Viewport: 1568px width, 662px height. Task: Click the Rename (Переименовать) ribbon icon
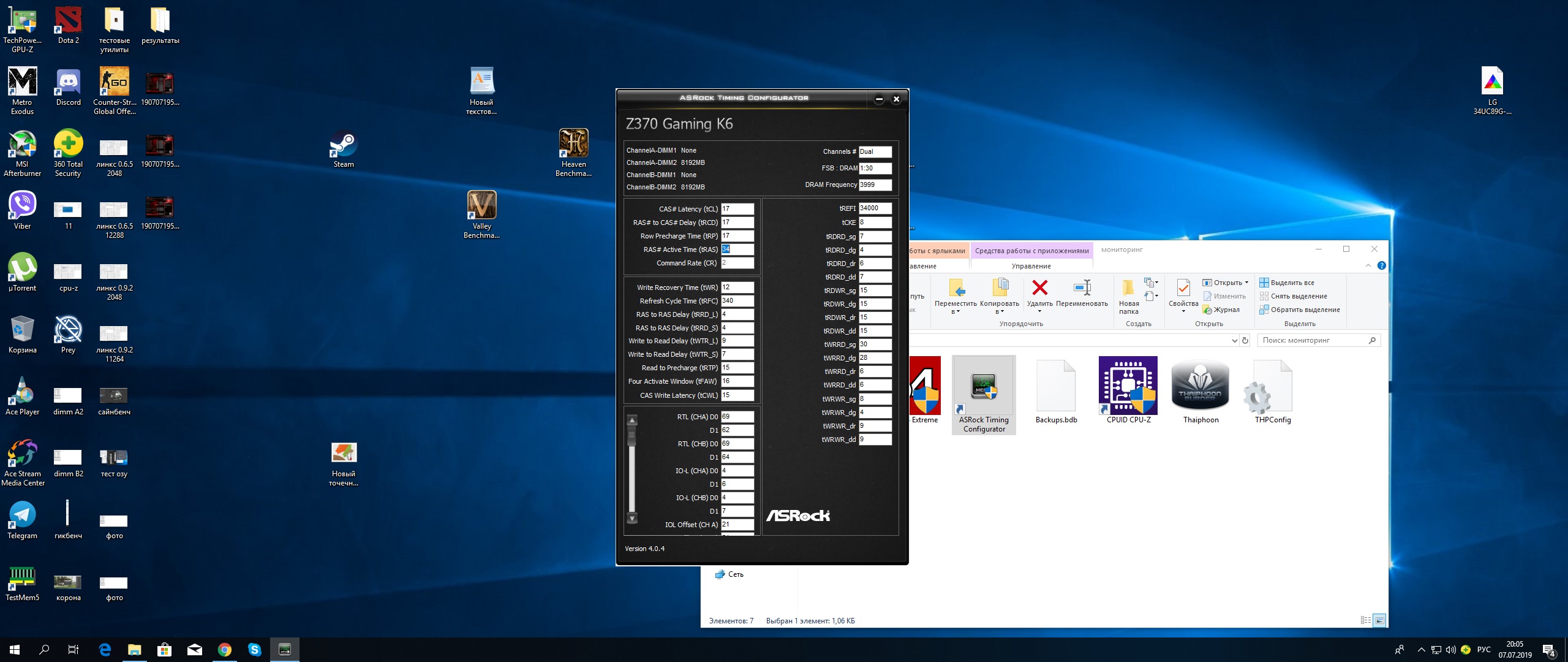click(1082, 287)
